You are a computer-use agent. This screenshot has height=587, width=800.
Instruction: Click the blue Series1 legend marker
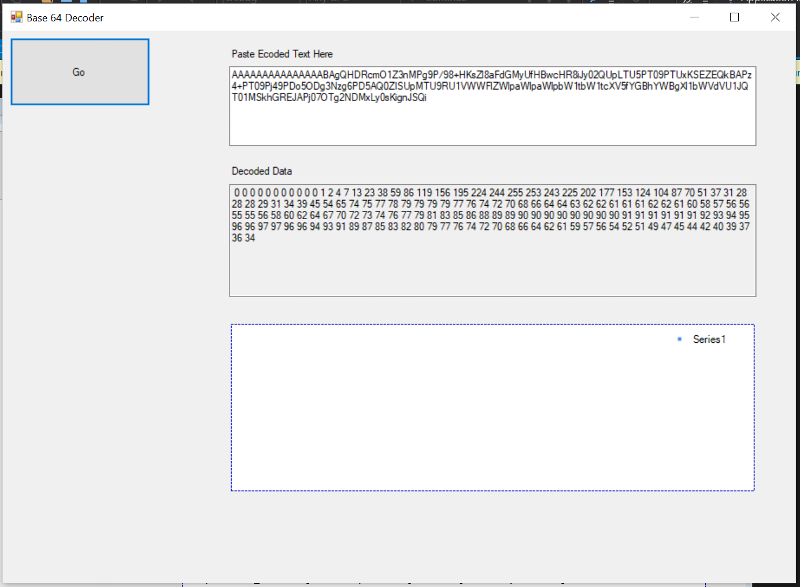click(x=679, y=340)
